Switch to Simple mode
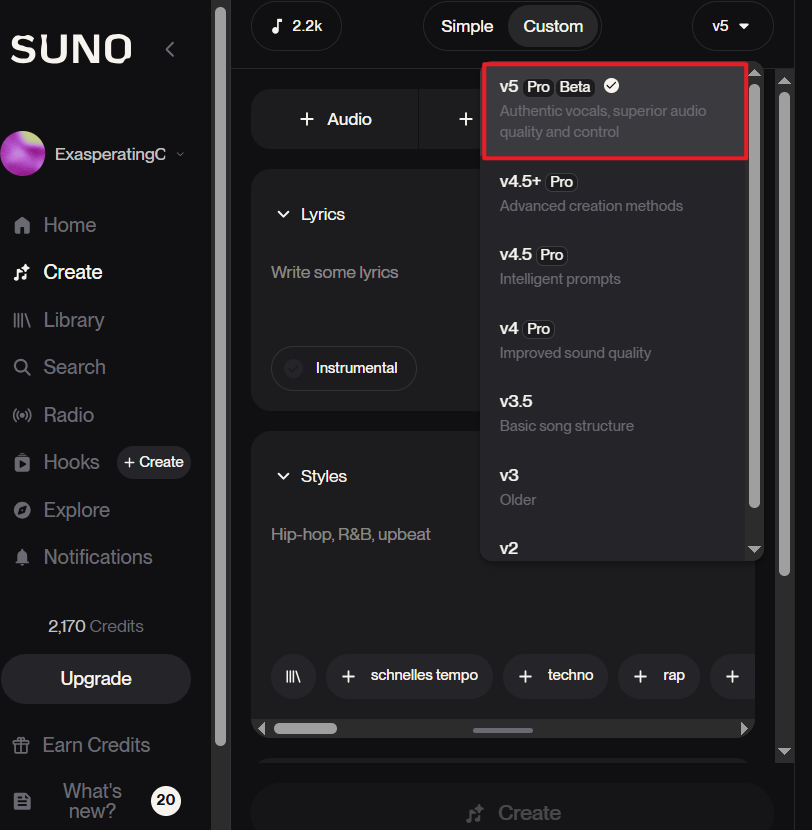Screen dimensions: 812x830 pyautogui.click(x=467, y=26)
